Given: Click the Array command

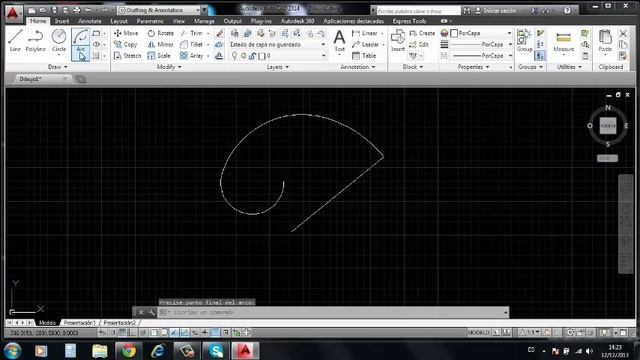Looking at the screenshot, I should pyautogui.click(x=191, y=56).
